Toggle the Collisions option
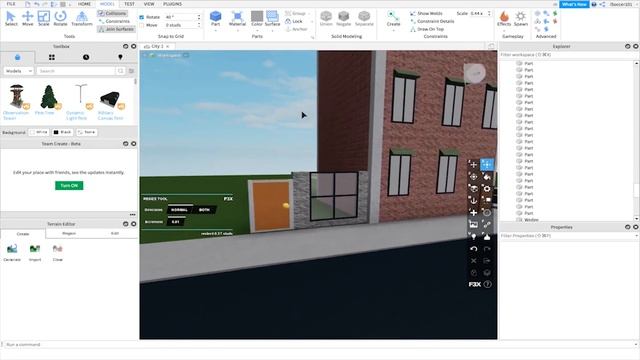This screenshot has width=640, height=360. (112, 13)
